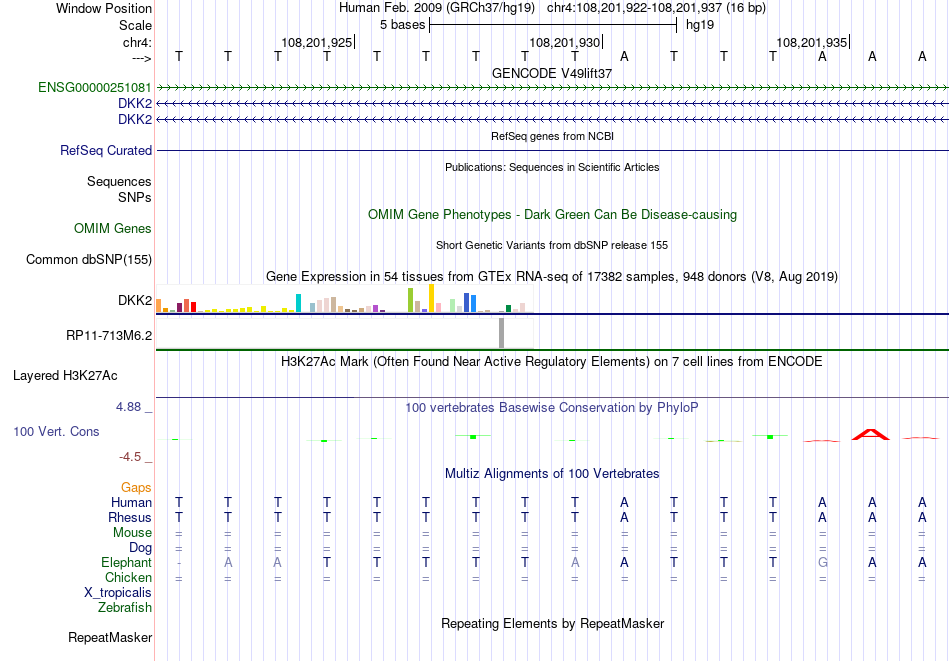This screenshot has height=661, width=950.
Task: Click the Scale label in the base position track
Action: click(135, 25)
